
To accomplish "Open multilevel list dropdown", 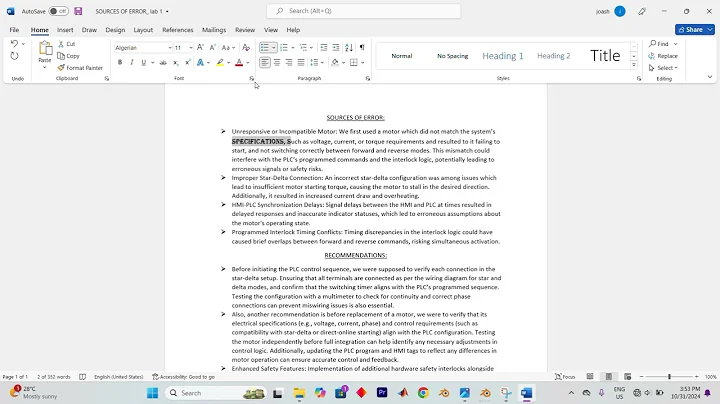I will pyautogui.click(x=311, y=48).
